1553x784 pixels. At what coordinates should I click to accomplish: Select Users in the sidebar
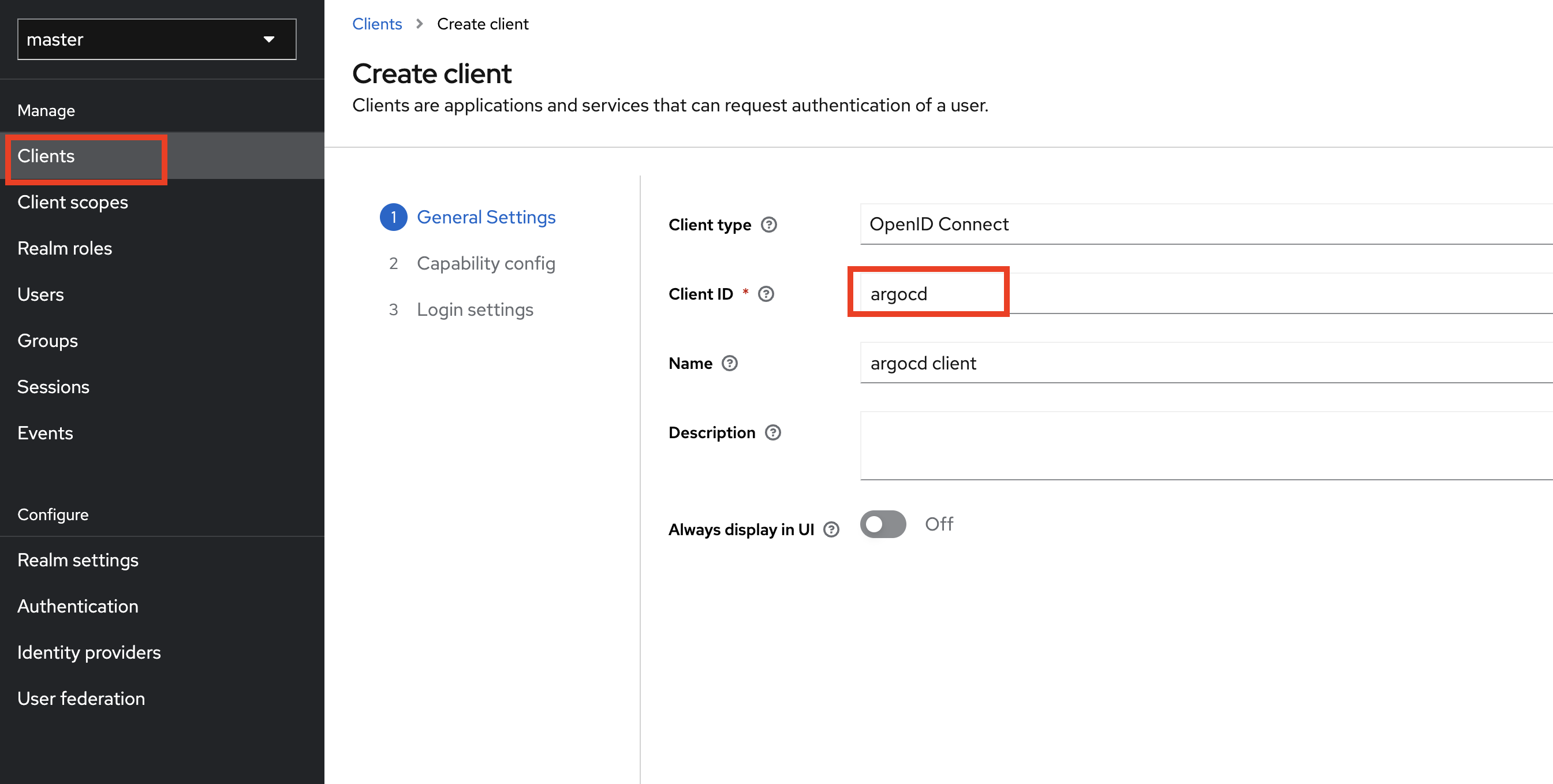point(40,294)
